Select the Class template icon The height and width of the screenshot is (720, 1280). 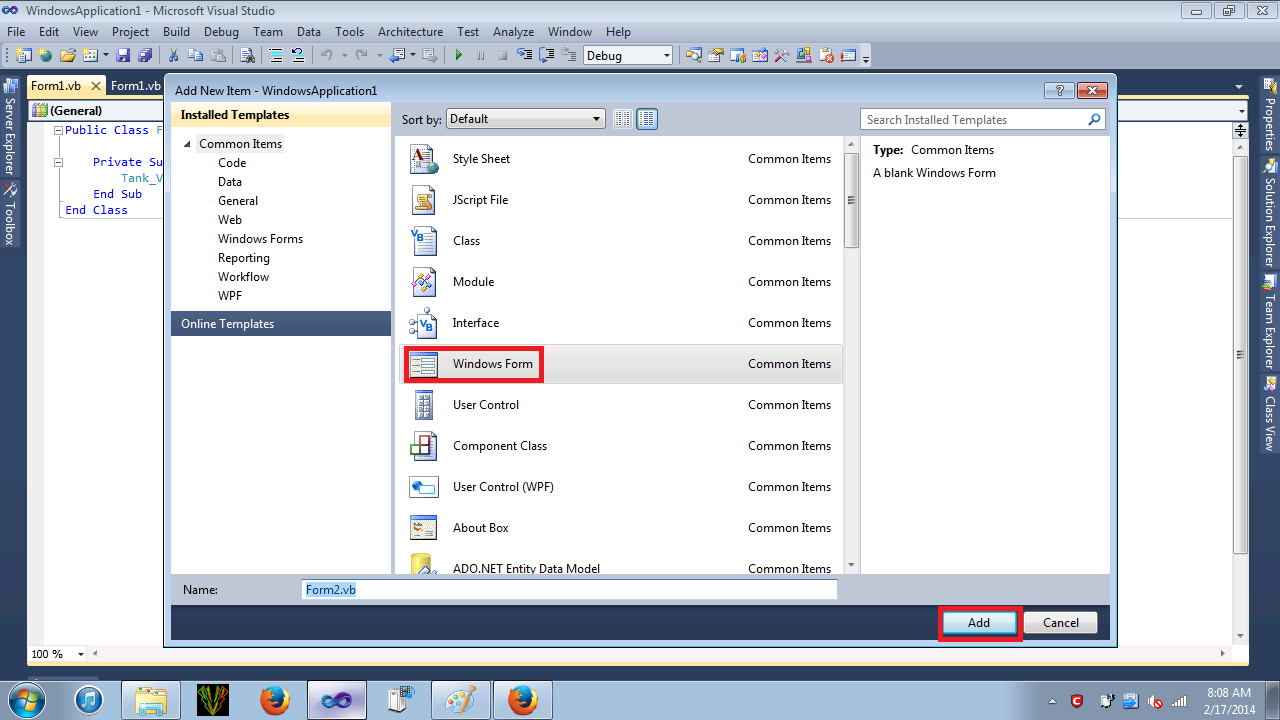tap(424, 241)
